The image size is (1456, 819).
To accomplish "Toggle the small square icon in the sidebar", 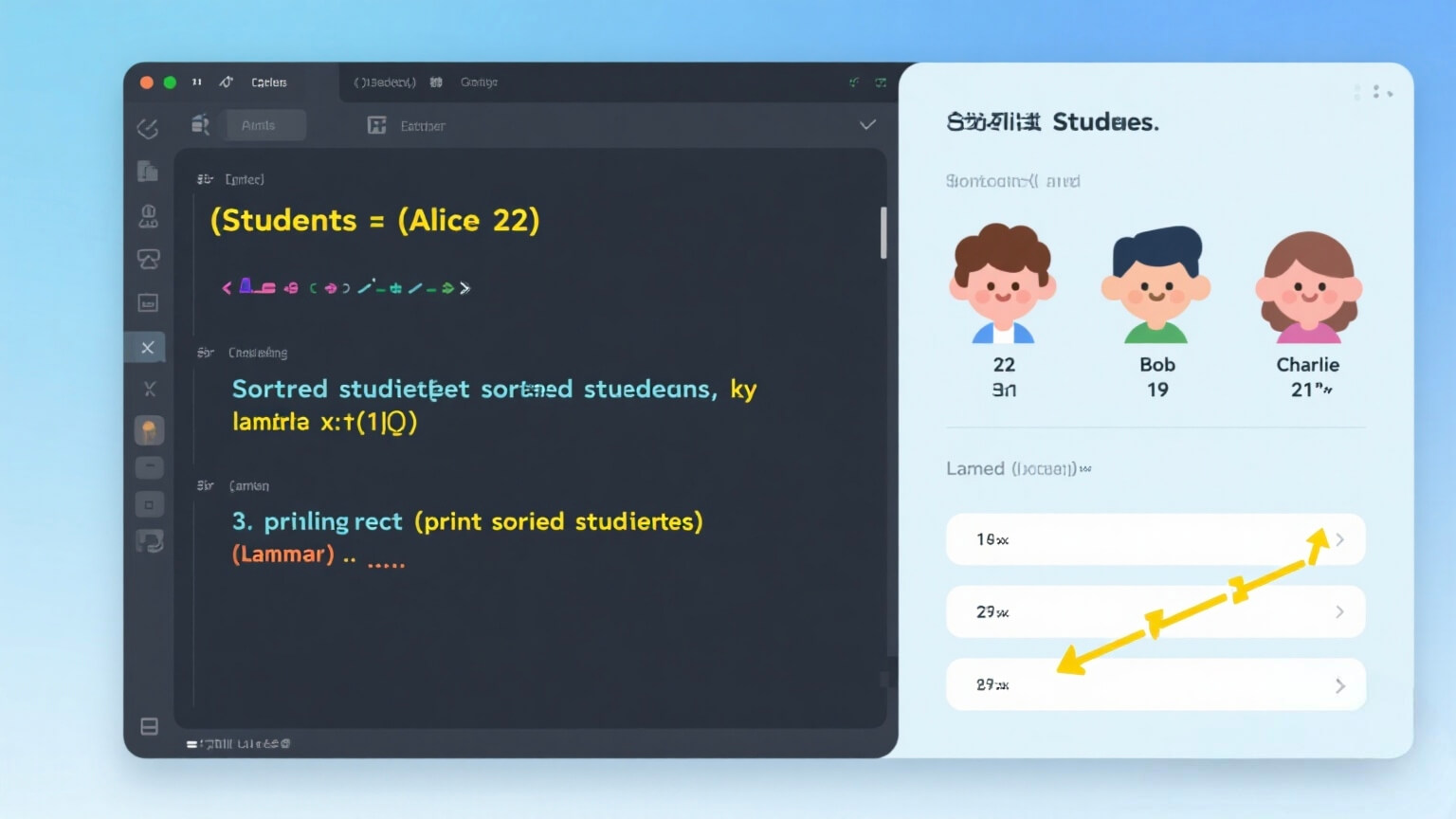I will click(149, 504).
